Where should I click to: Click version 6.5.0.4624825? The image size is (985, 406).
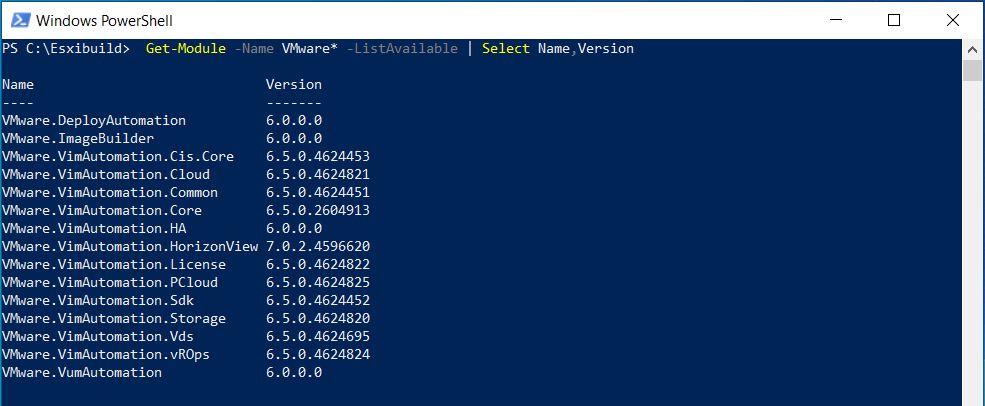[x=318, y=282]
